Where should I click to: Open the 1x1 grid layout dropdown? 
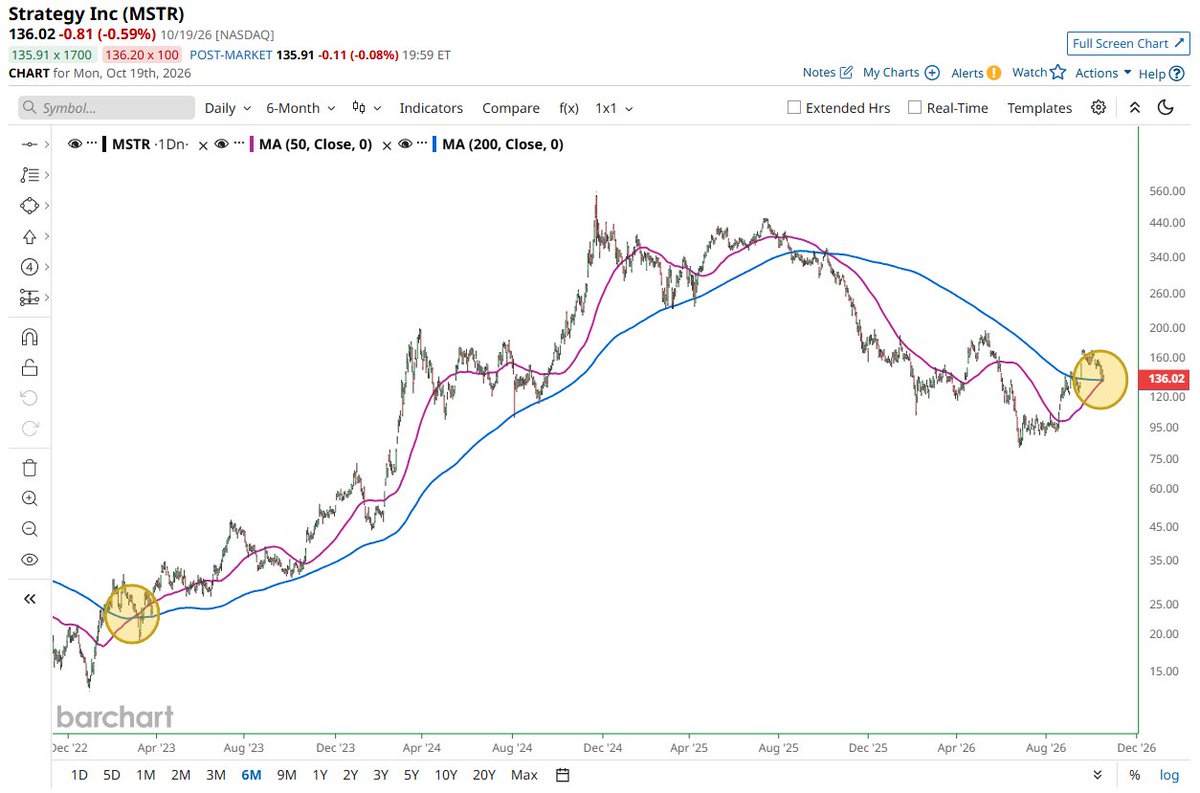pos(614,108)
